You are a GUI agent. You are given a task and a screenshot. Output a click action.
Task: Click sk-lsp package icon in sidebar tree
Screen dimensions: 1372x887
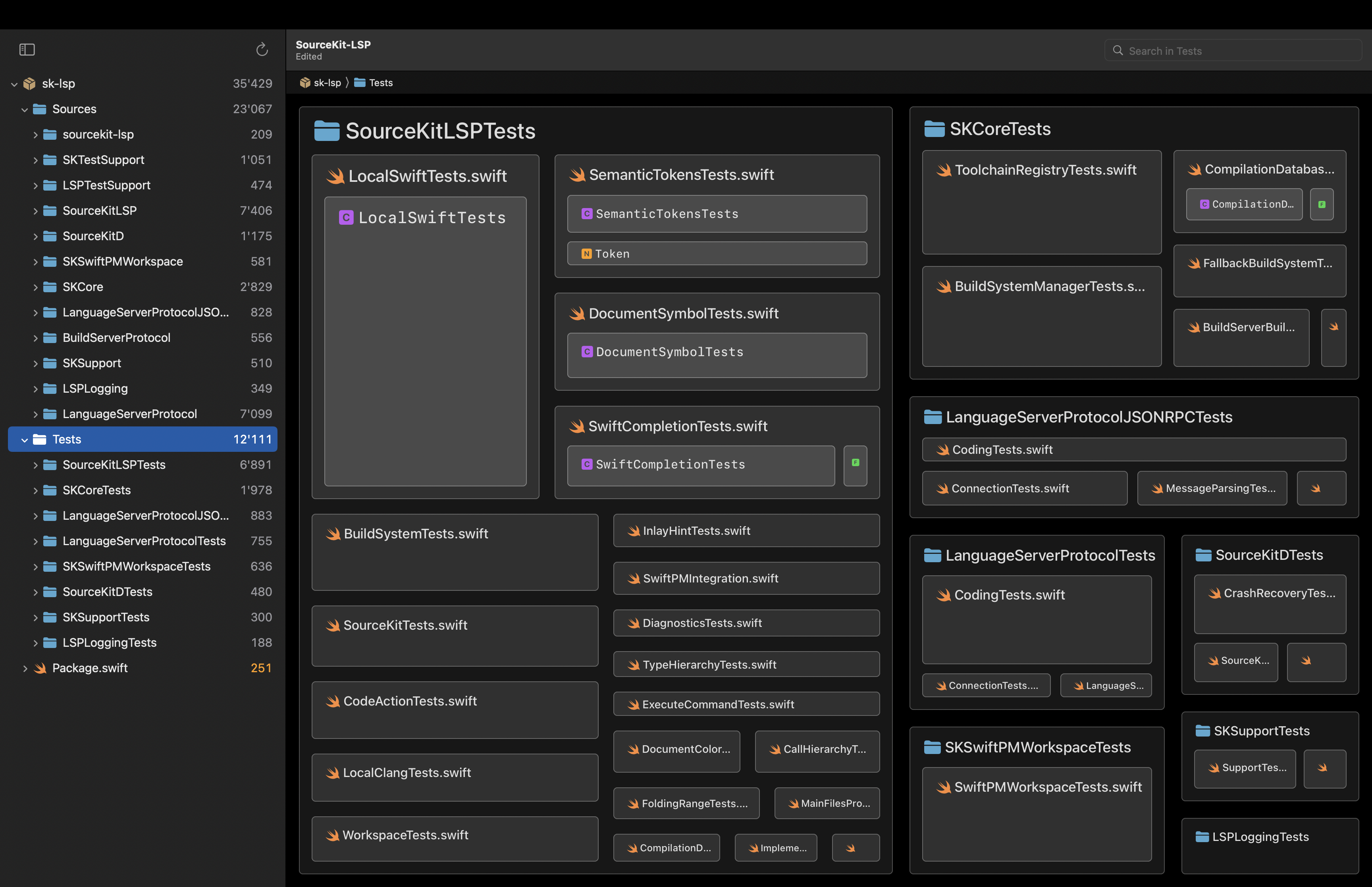pos(29,83)
